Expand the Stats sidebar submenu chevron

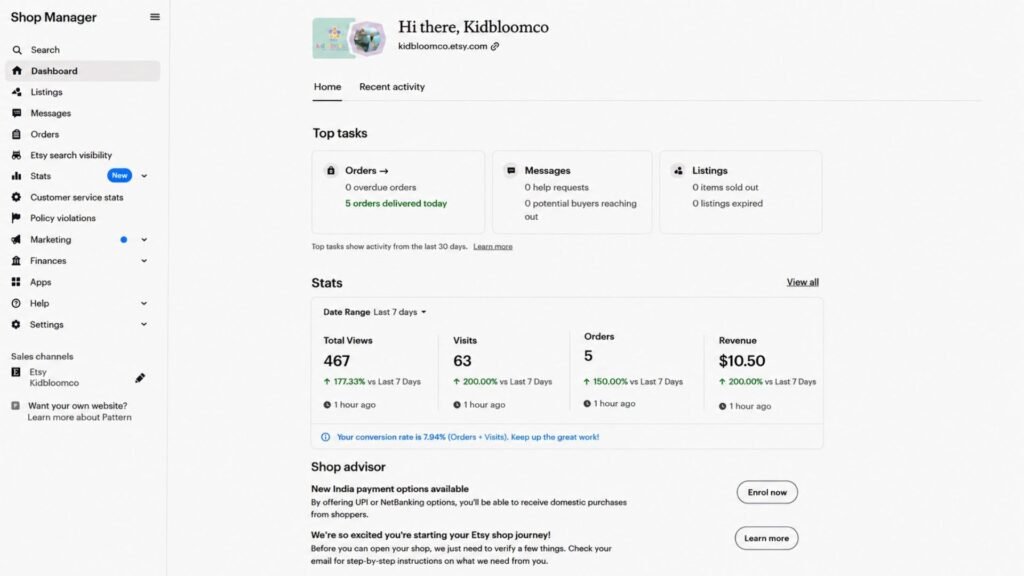tap(144, 176)
